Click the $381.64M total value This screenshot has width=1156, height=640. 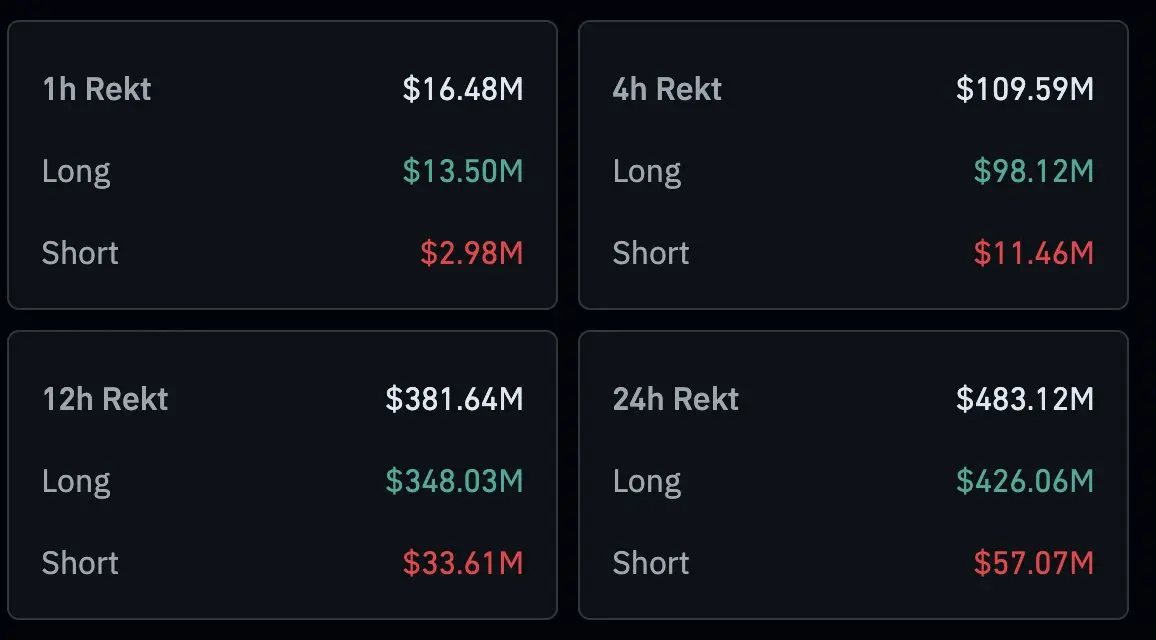[454, 399]
